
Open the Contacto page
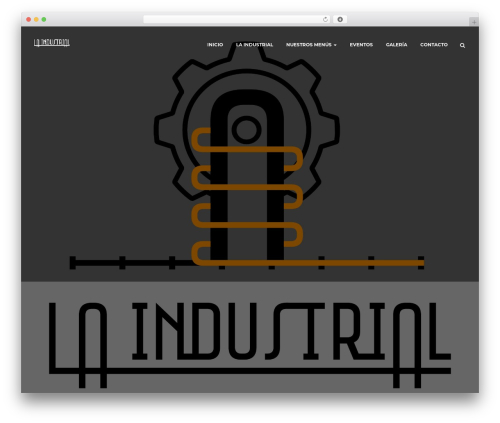[x=434, y=45]
